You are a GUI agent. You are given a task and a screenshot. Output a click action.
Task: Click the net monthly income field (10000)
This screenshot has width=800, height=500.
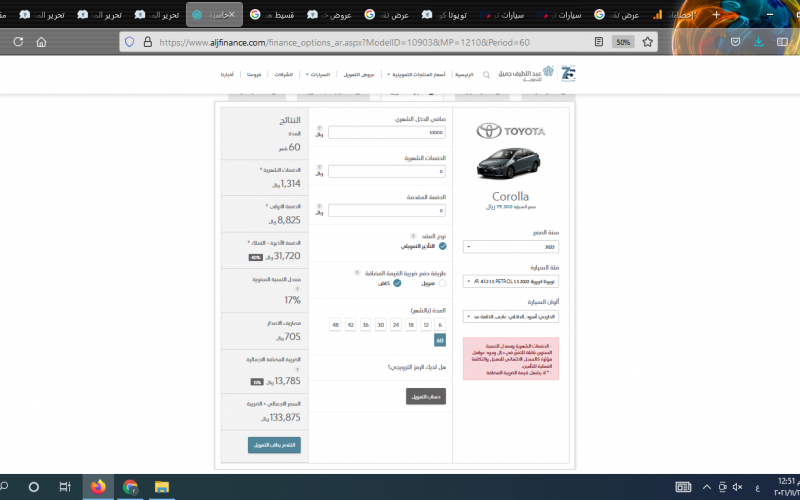(387, 133)
